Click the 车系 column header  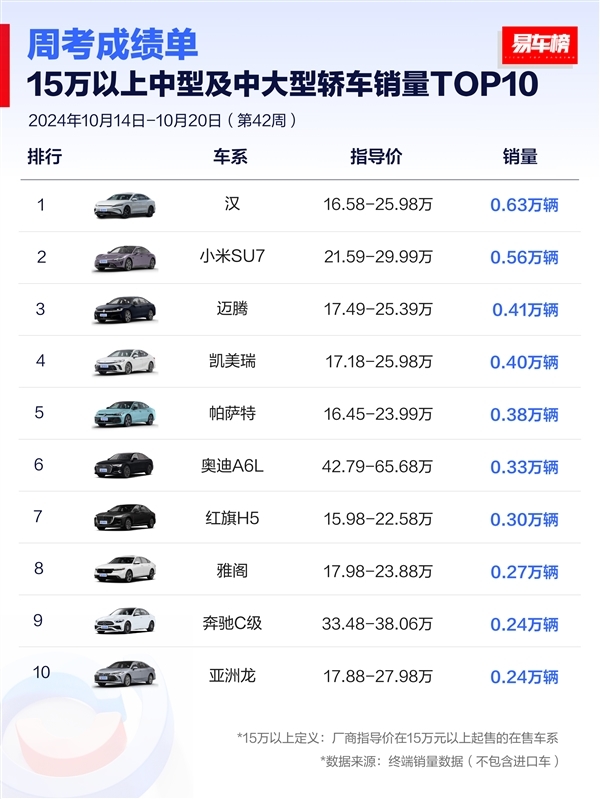[x=230, y=156]
